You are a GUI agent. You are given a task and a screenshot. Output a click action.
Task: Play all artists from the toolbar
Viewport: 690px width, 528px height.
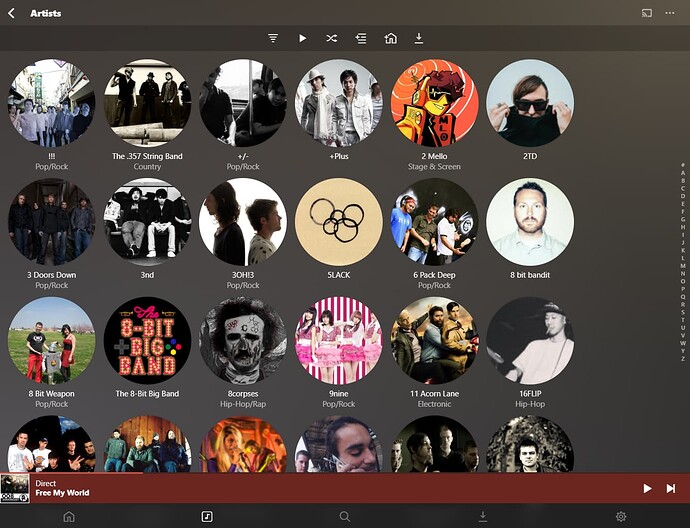302,38
